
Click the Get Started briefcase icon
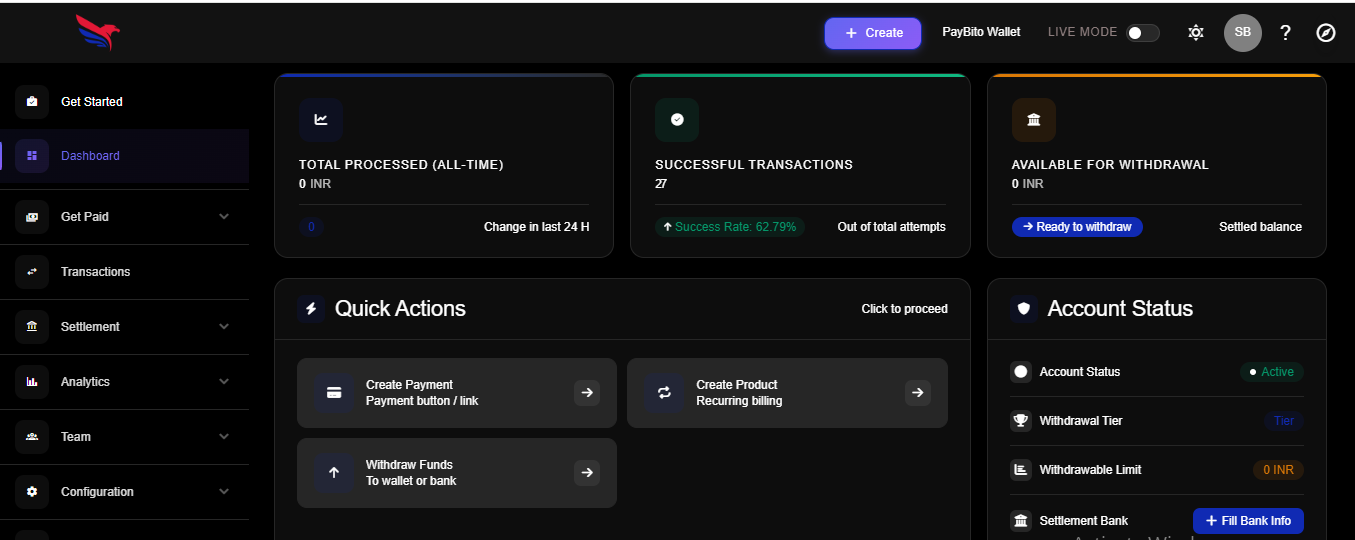click(x=32, y=101)
